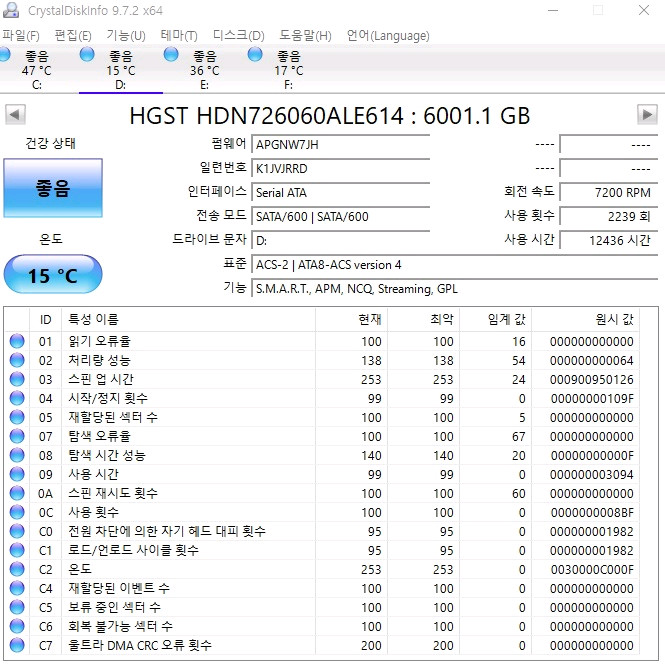Click status orb for attribute 04 시작/정지 횟수

(x=17, y=398)
